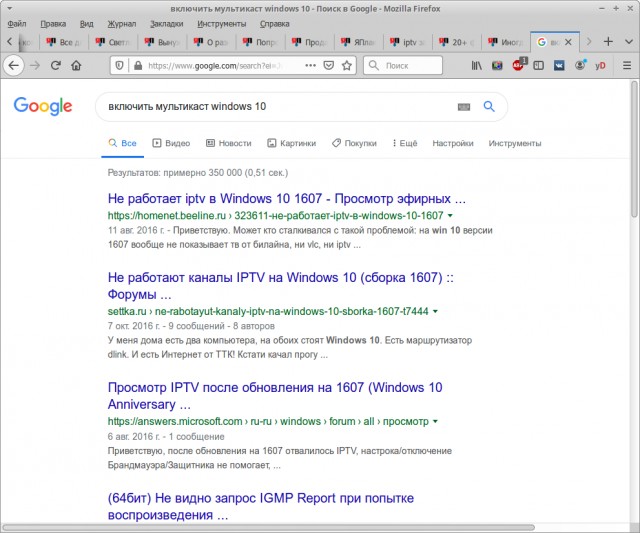Click the blue search magnifier button
The image size is (640, 533).
pos(489,107)
